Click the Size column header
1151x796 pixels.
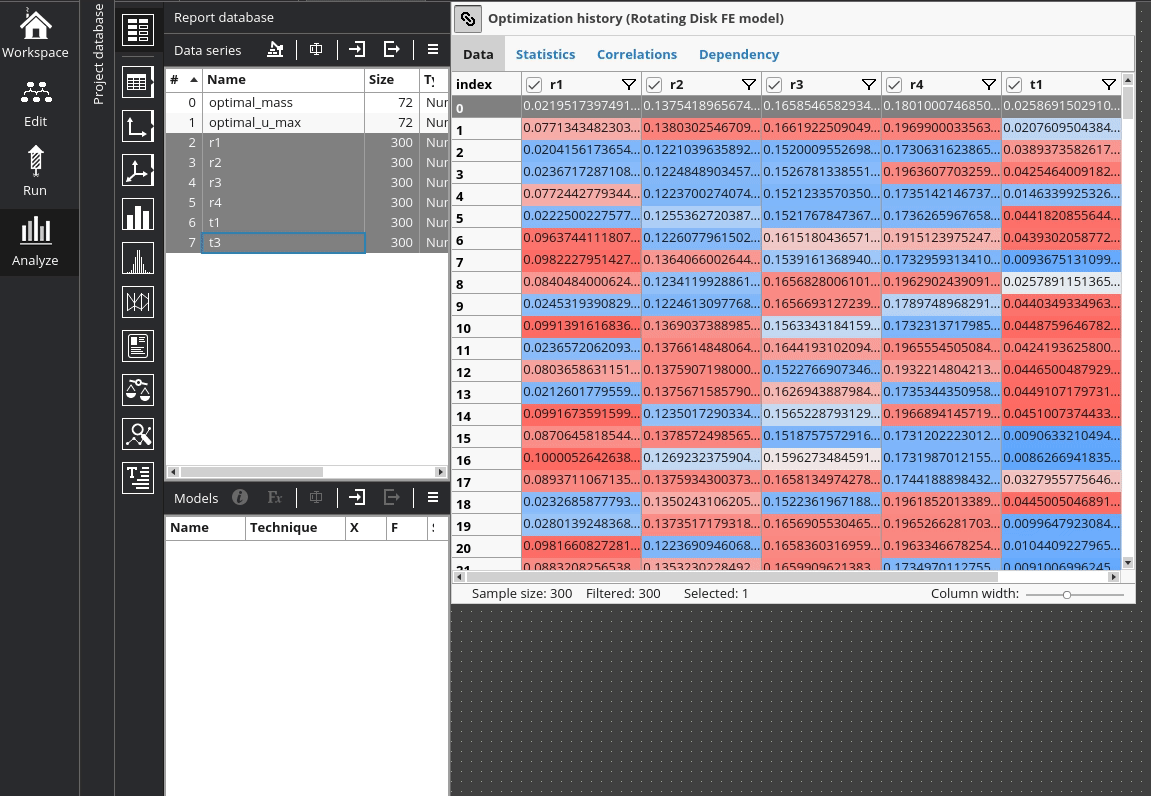click(x=392, y=80)
